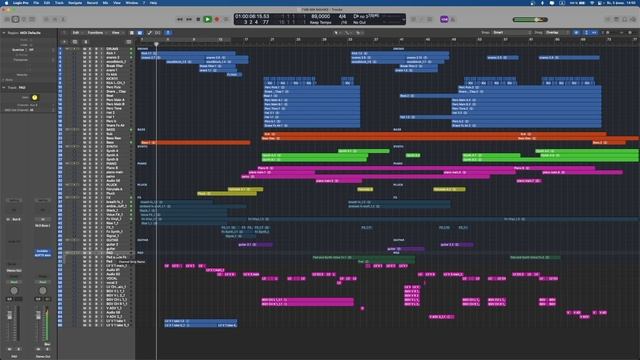Solo the BASS track
The height and width of the screenshot is (360, 640).
(x=90, y=129)
